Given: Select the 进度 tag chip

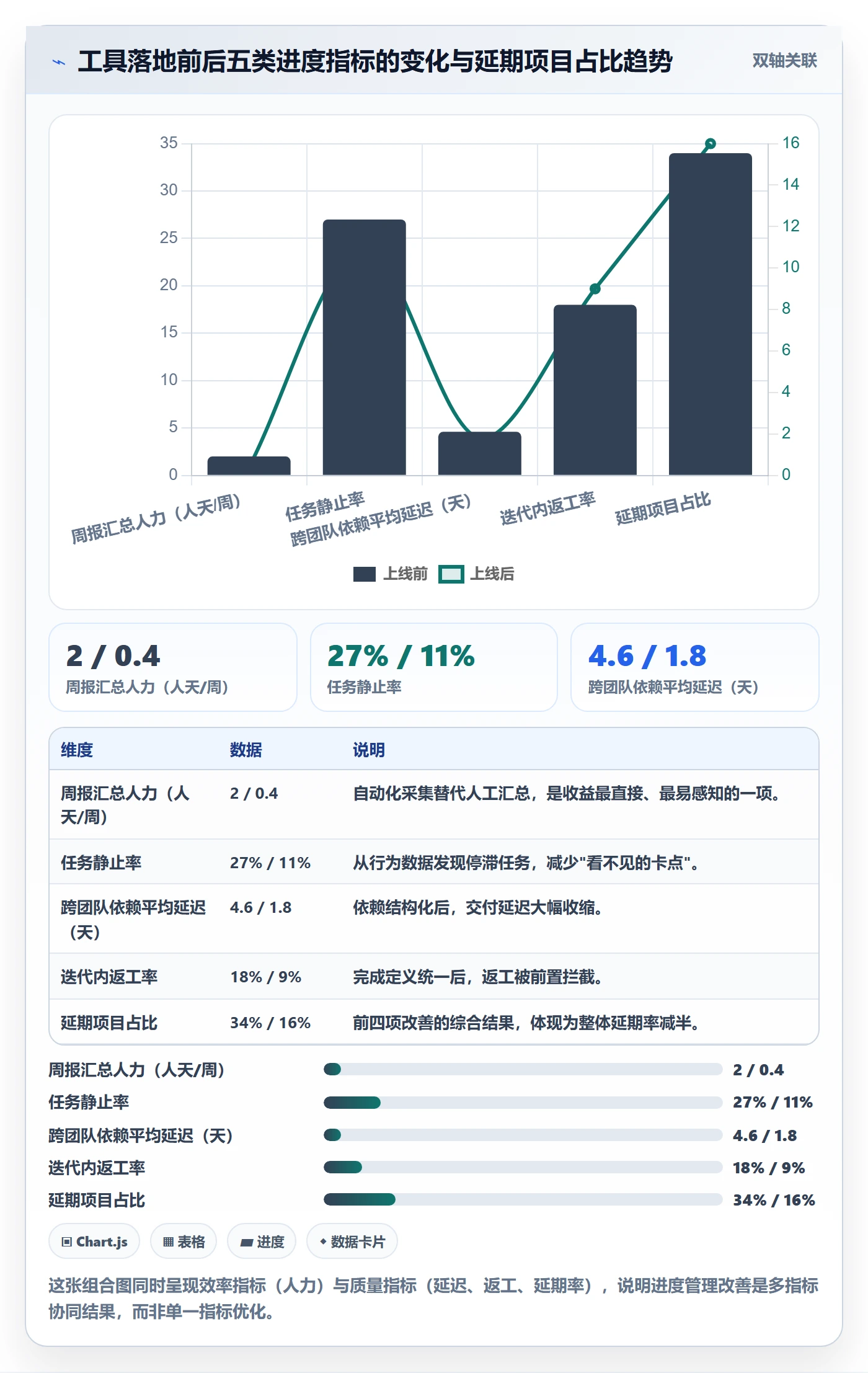Looking at the screenshot, I should tap(262, 1242).
